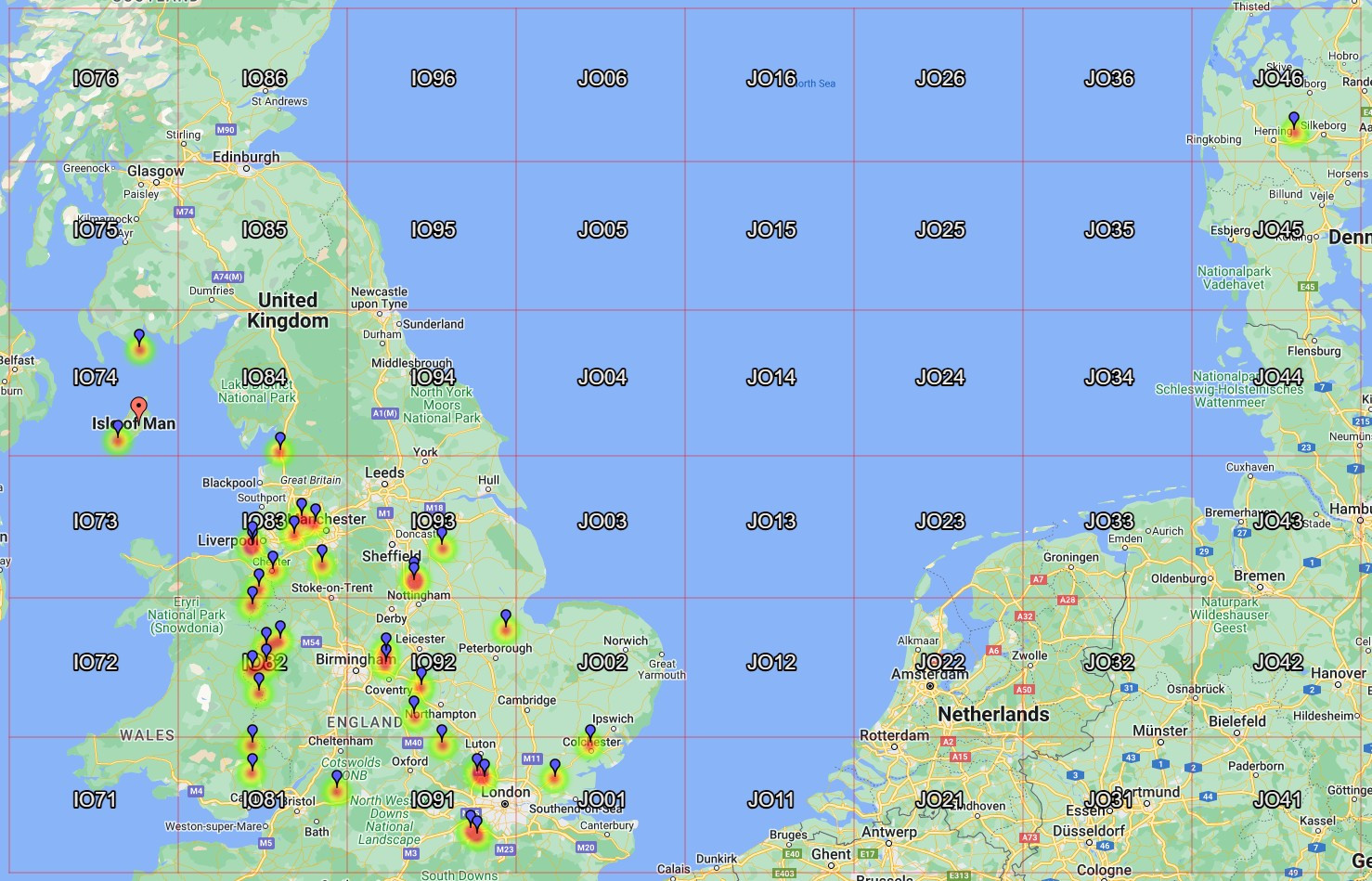Click the A74(M) road shield near Dumfries
Viewport: 1372px width, 881px height.
(227, 277)
